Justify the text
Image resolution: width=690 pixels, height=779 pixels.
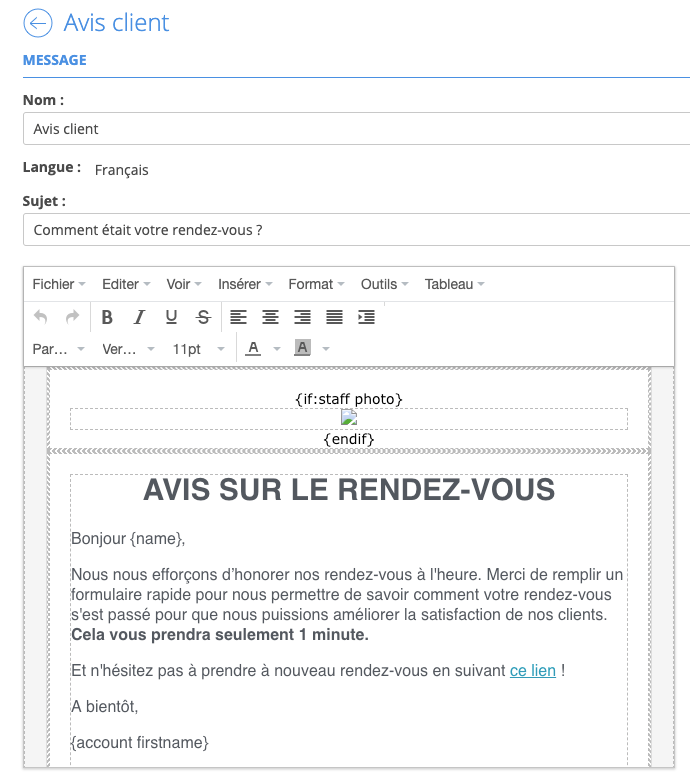334,317
